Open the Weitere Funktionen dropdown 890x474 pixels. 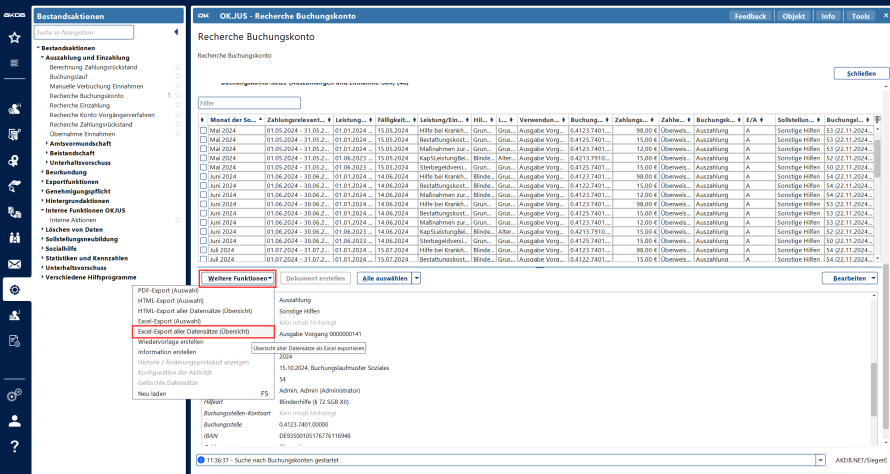click(238, 278)
